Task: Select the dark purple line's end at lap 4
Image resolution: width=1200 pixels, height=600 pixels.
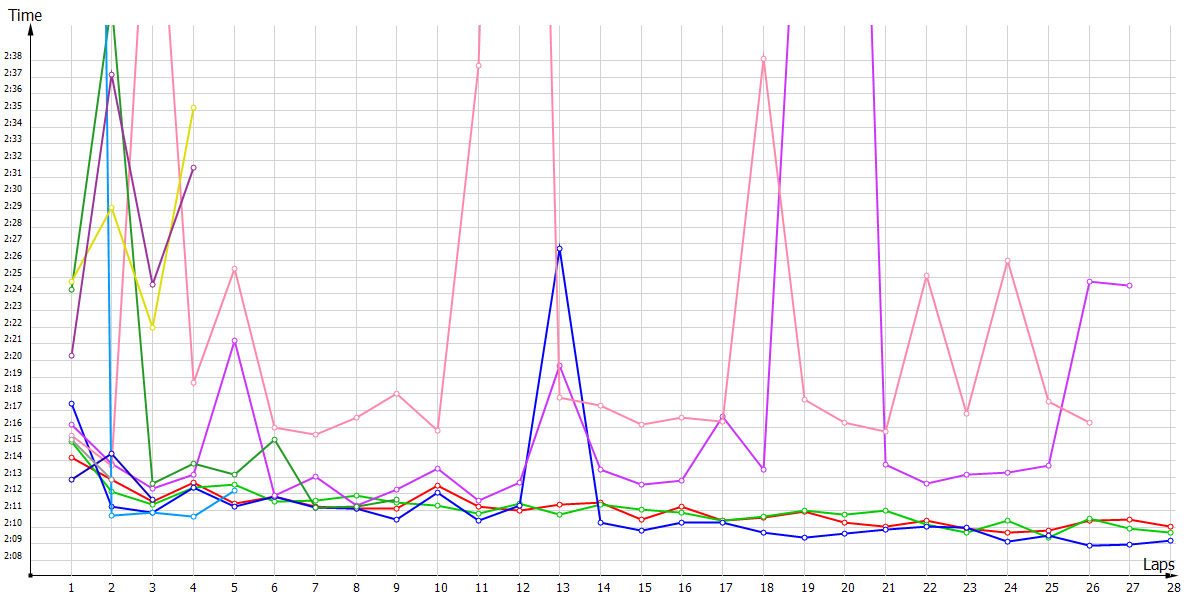Action: 193,167
